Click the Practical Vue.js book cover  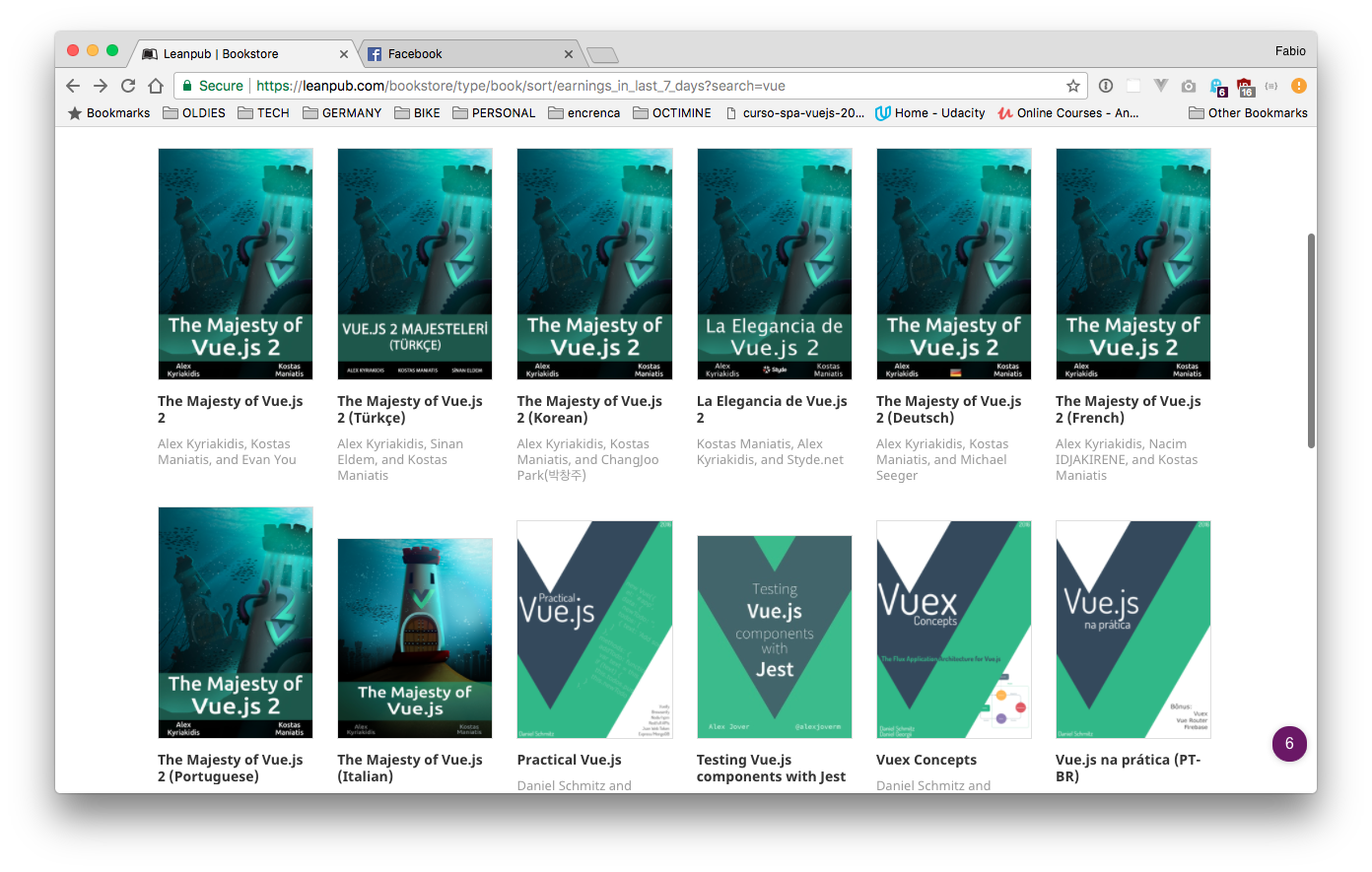[x=594, y=630]
